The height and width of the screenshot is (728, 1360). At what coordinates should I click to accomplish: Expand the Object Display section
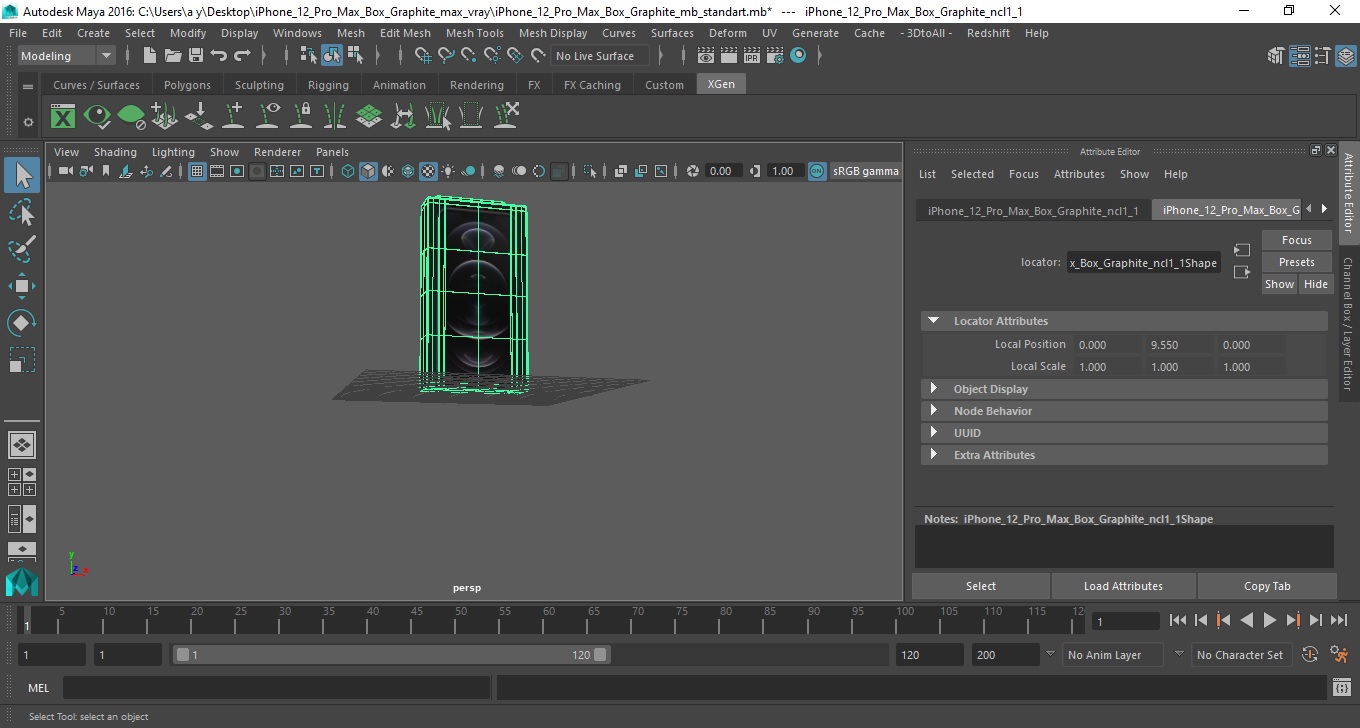click(x=933, y=389)
